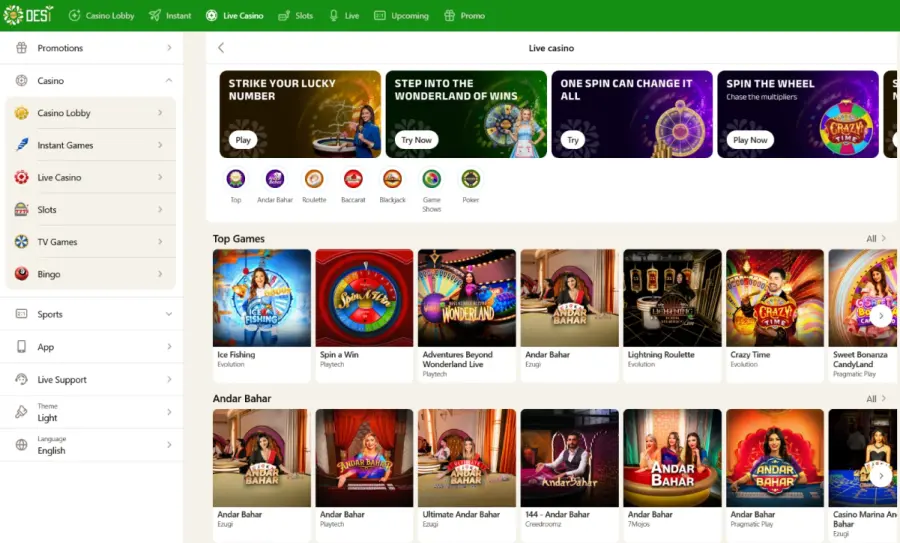Open Theme Light selector
The image size is (900, 543).
[x=92, y=412]
